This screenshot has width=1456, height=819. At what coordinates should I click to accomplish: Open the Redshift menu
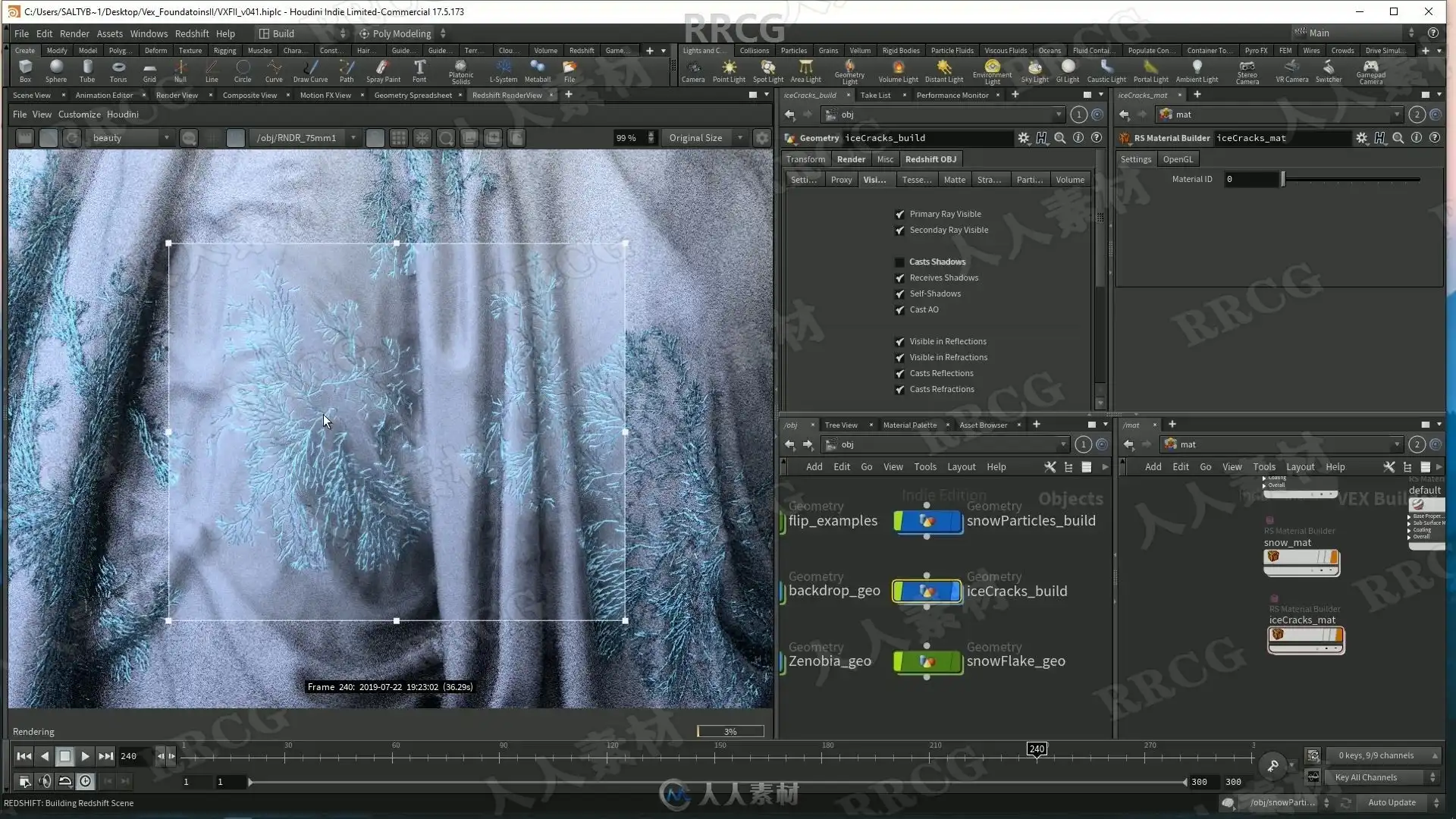[191, 33]
